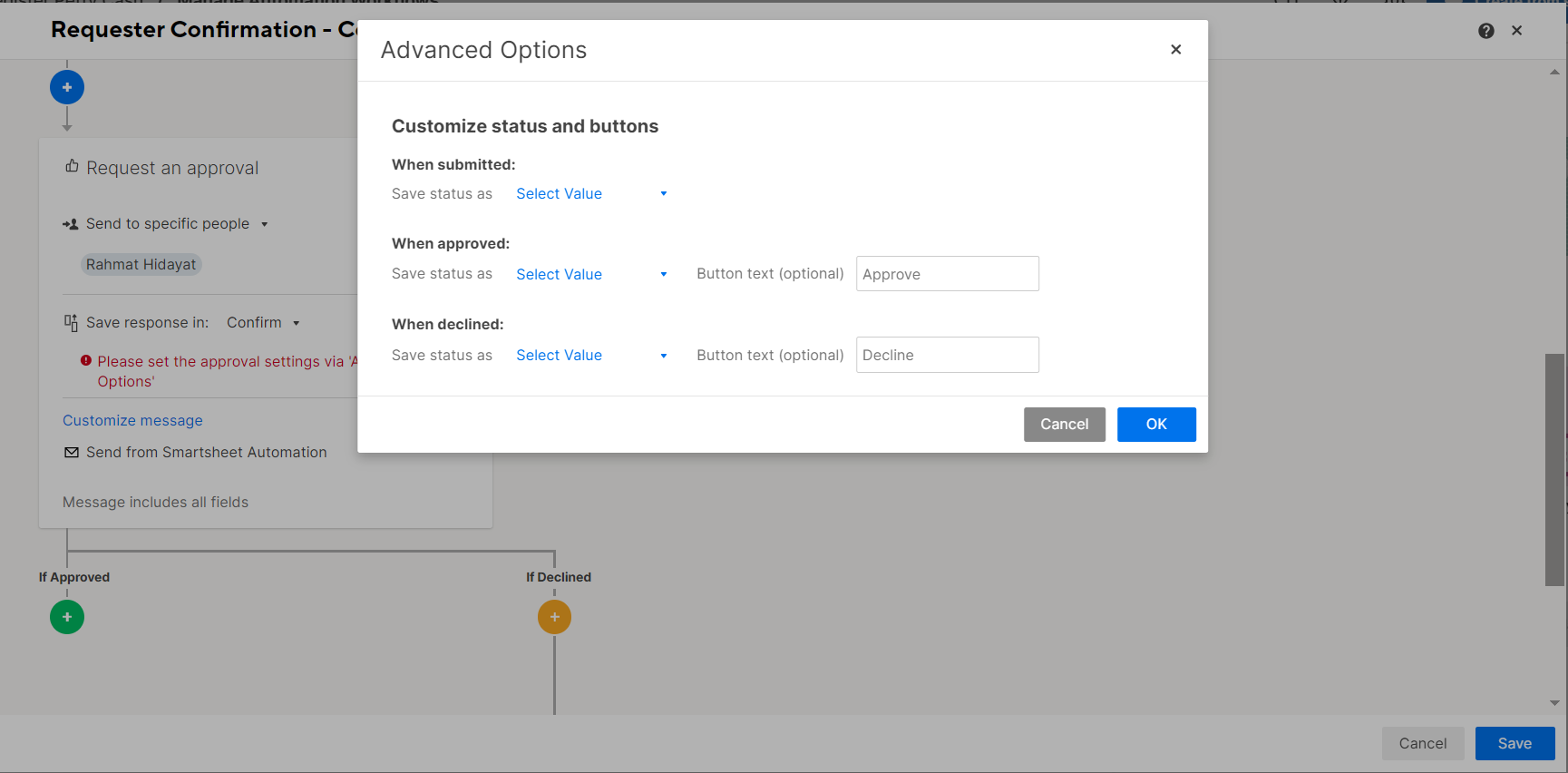The image size is (1568, 773).
Task: Expand the Confirm column dropdown
Action: [296, 323]
